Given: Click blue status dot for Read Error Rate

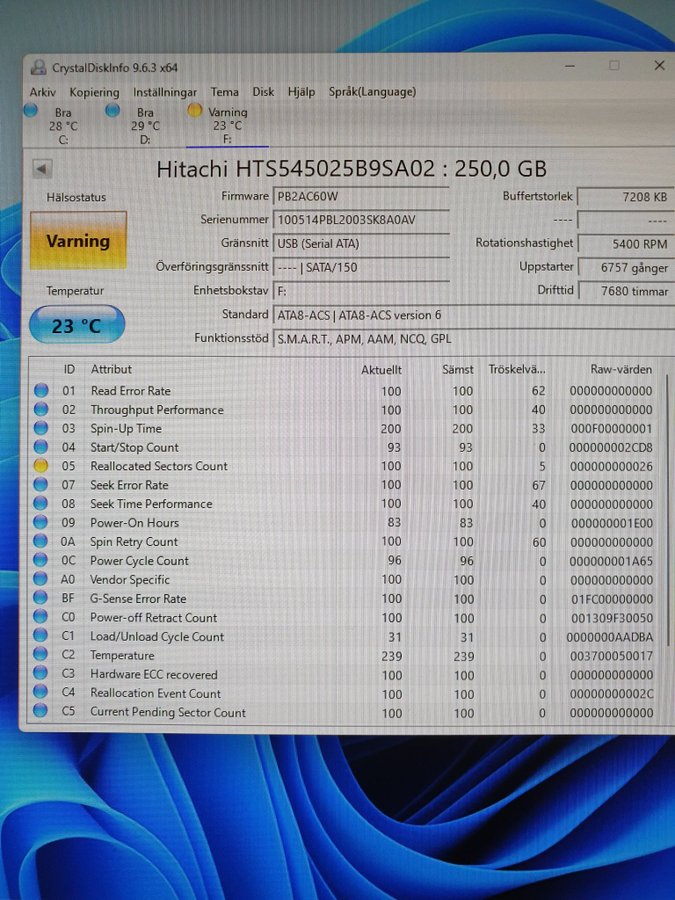Looking at the screenshot, I should [41, 391].
